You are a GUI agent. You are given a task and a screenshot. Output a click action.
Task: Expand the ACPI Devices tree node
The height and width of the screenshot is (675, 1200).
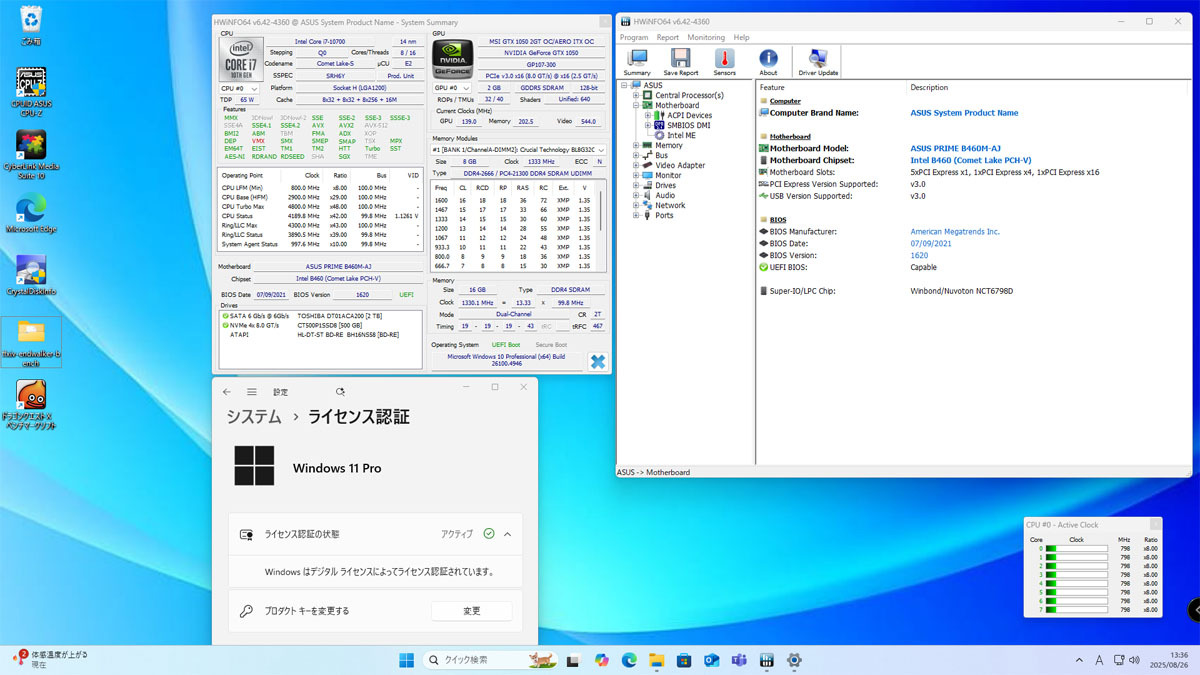648,115
